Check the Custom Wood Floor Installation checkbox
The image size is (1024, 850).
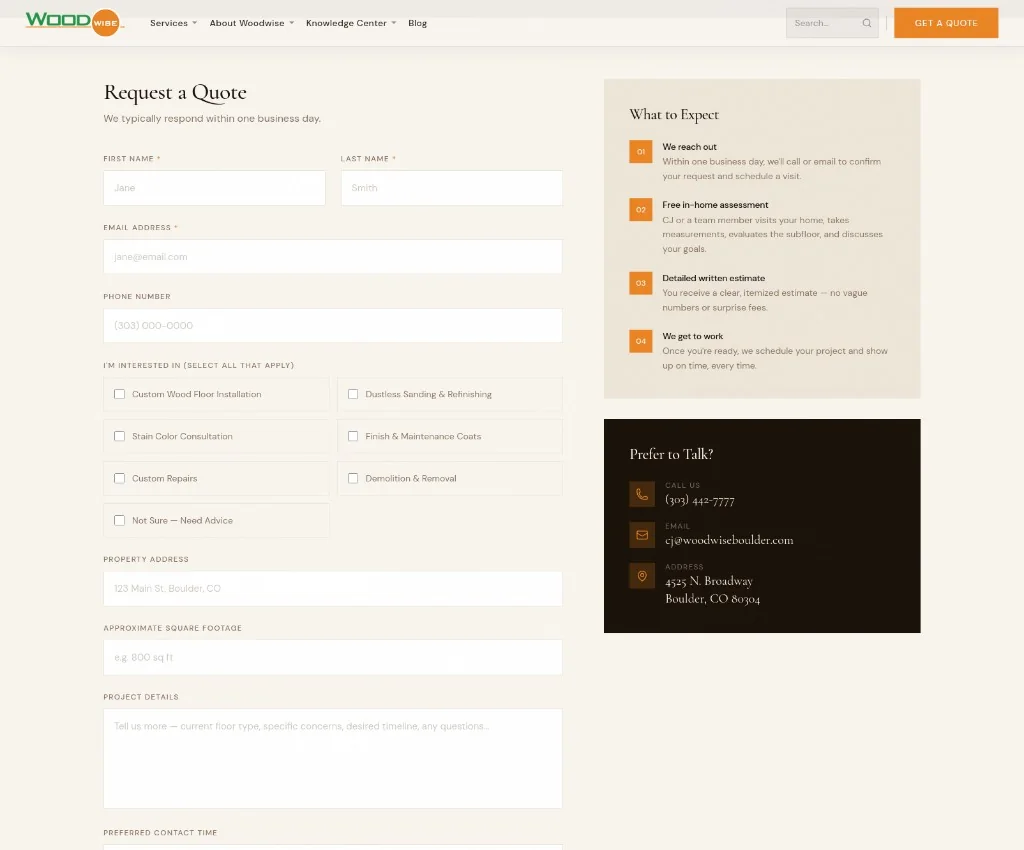tap(120, 394)
